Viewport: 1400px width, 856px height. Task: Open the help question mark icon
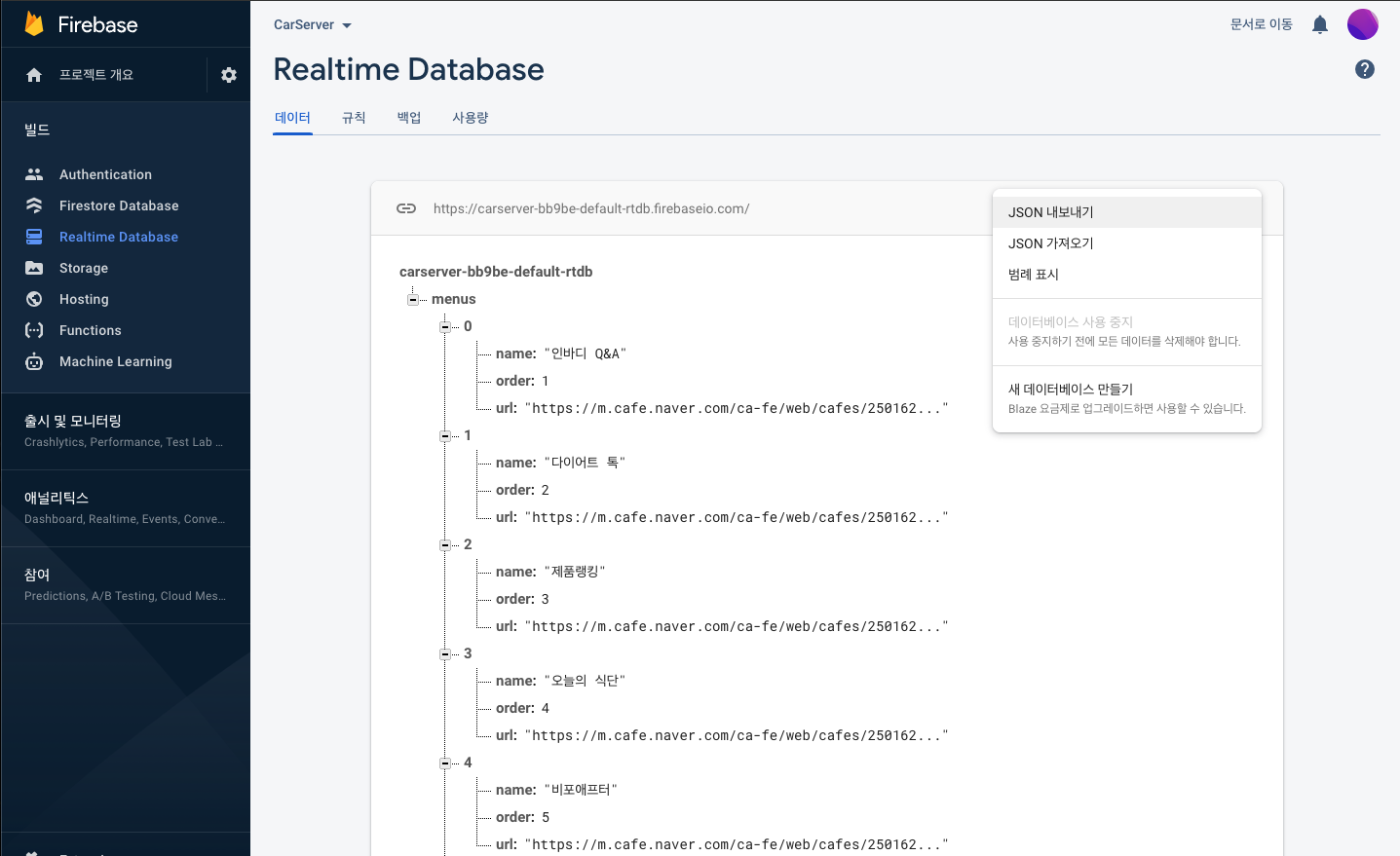1364,69
